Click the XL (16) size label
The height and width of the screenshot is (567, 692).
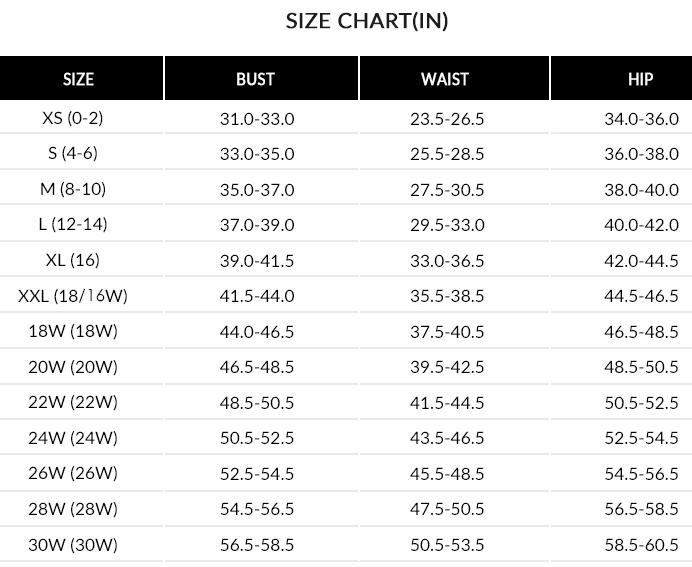pos(73,260)
